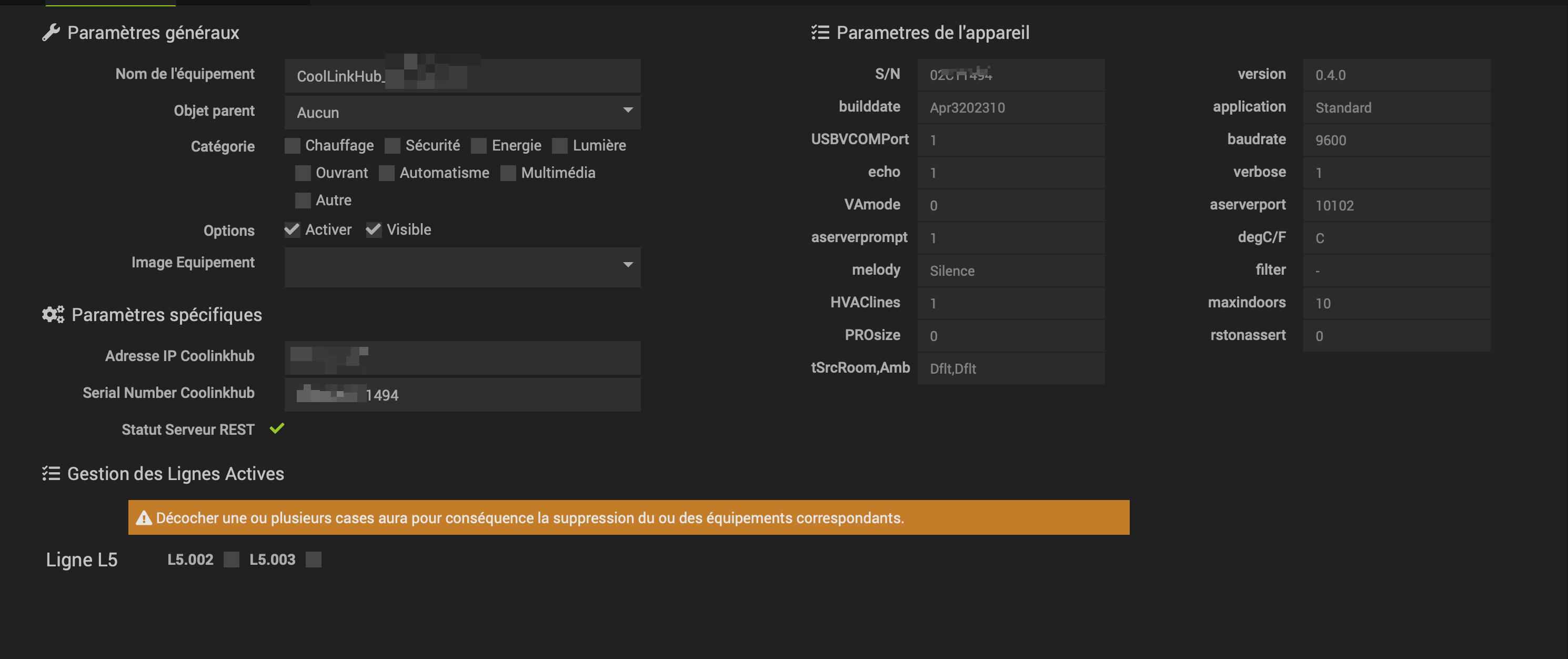The width and height of the screenshot is (1568, 659).
Task: Toggle the Visible option checkbox
Action: pos(374,229)
